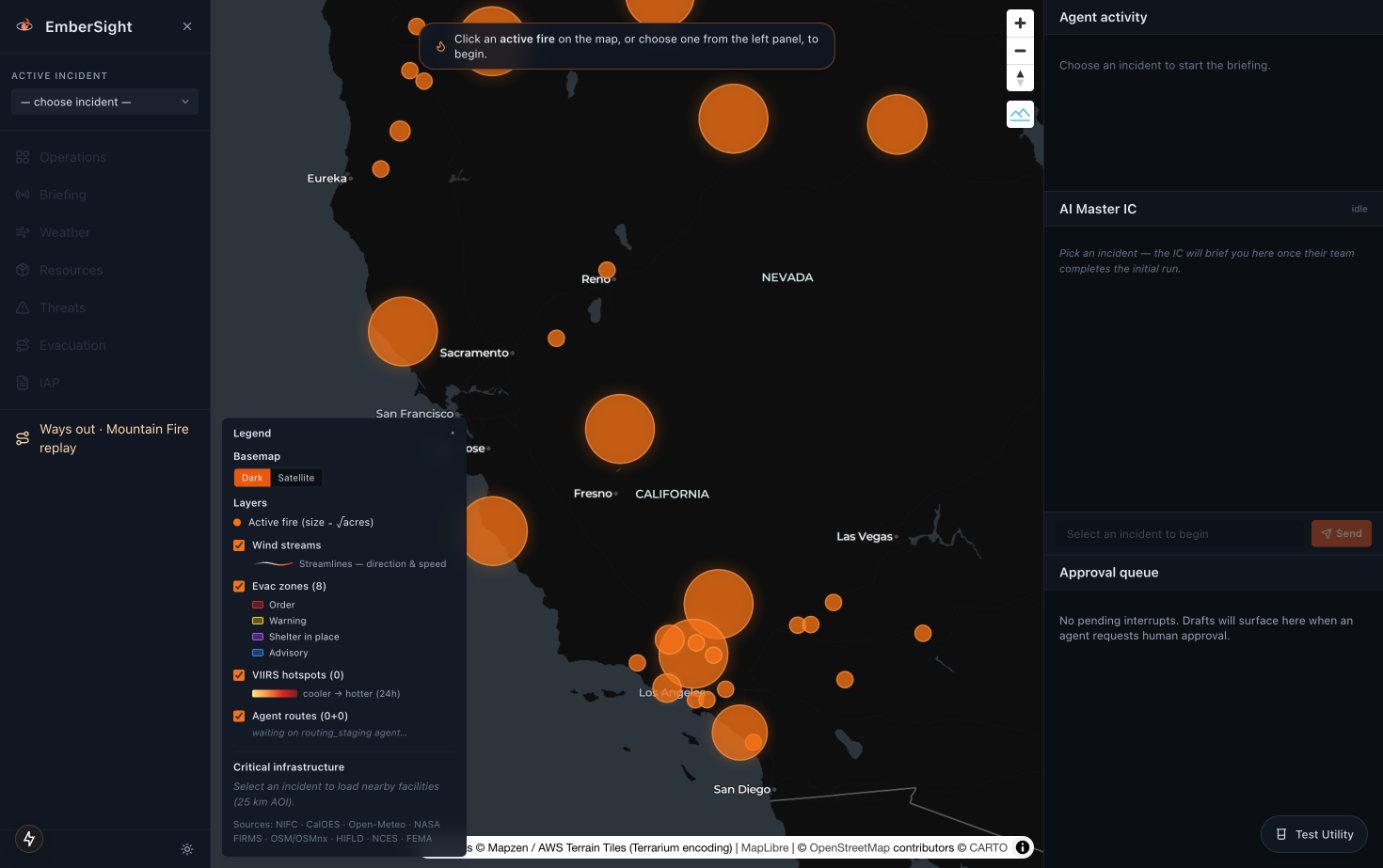Zoom in on the map

pos(1020,23)
